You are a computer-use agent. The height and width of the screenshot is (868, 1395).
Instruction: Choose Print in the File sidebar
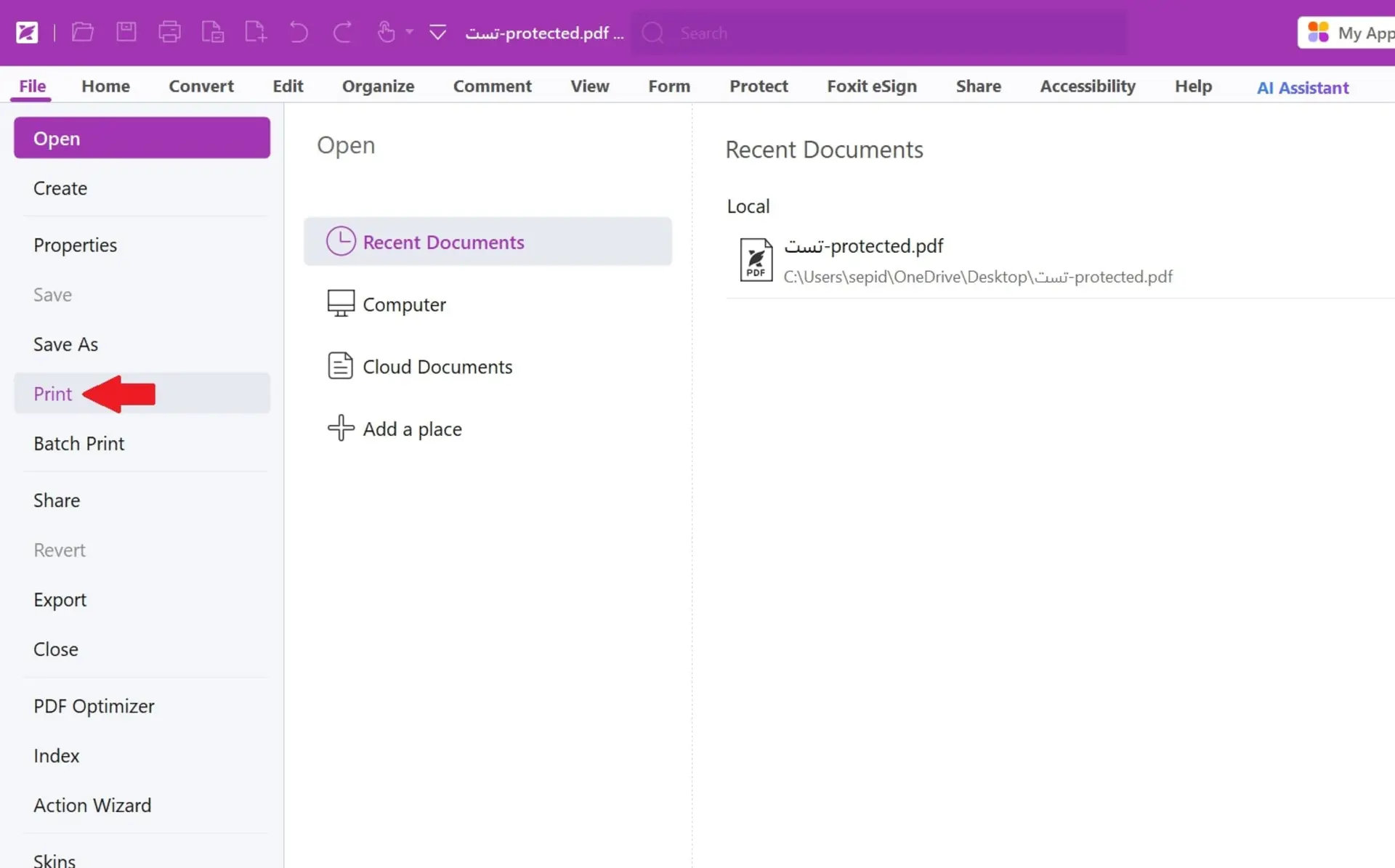point(142,394)
